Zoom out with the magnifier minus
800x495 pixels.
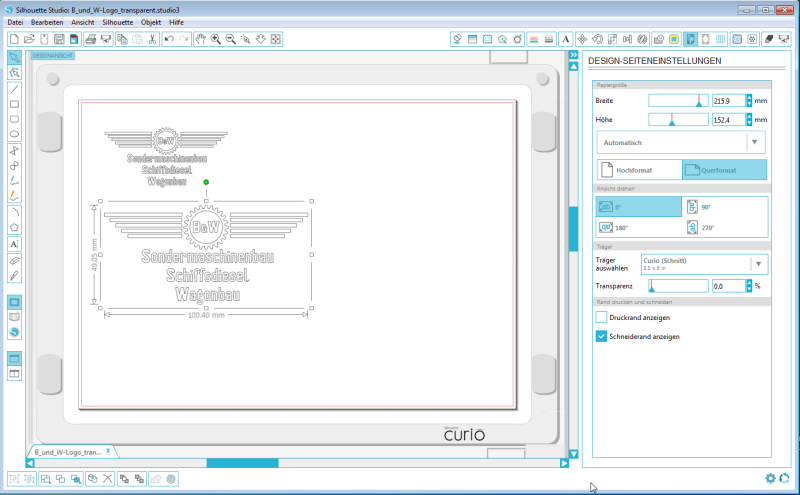[231, 39]
